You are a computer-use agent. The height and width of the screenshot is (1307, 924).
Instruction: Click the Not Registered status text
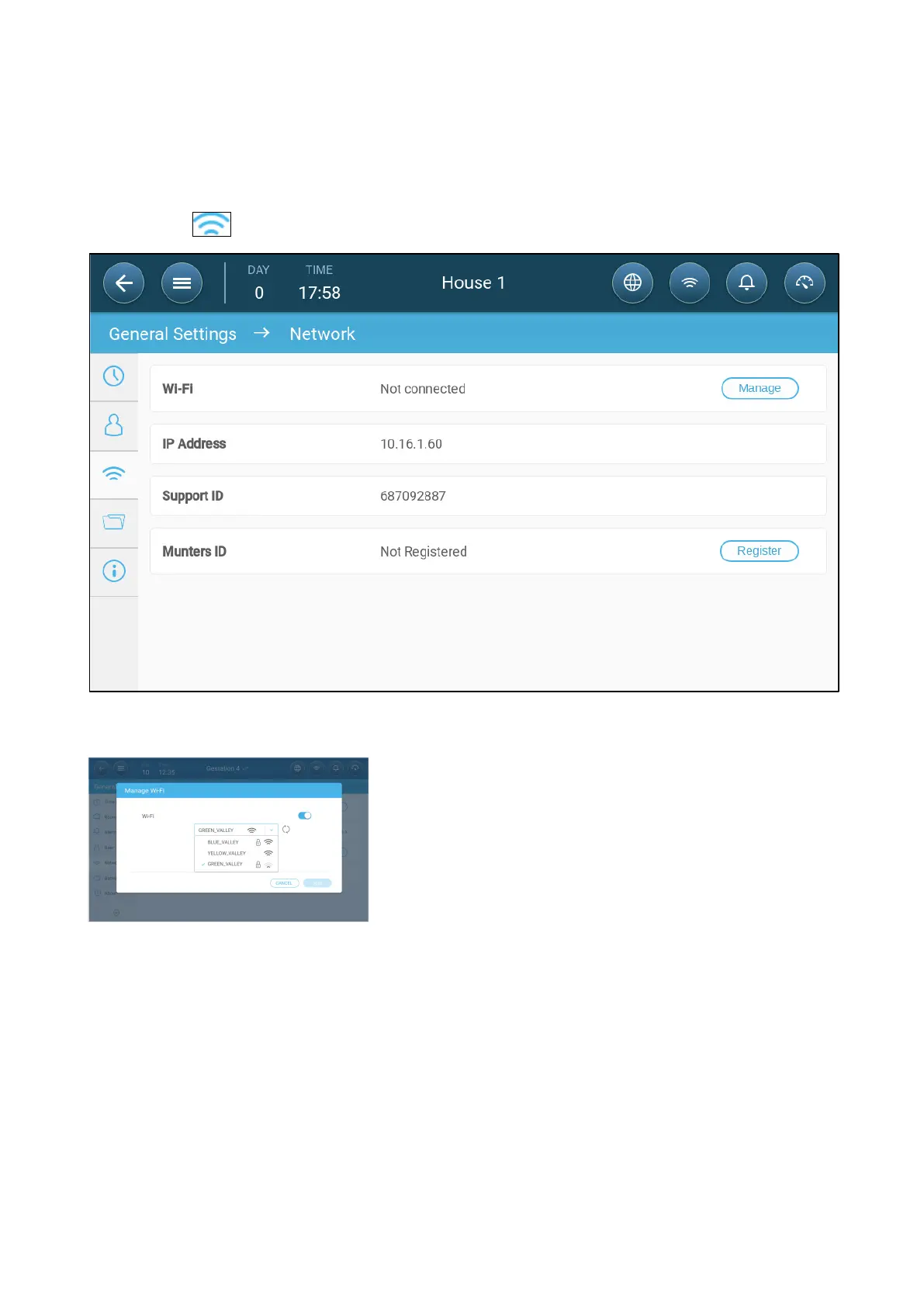(424, 552)
